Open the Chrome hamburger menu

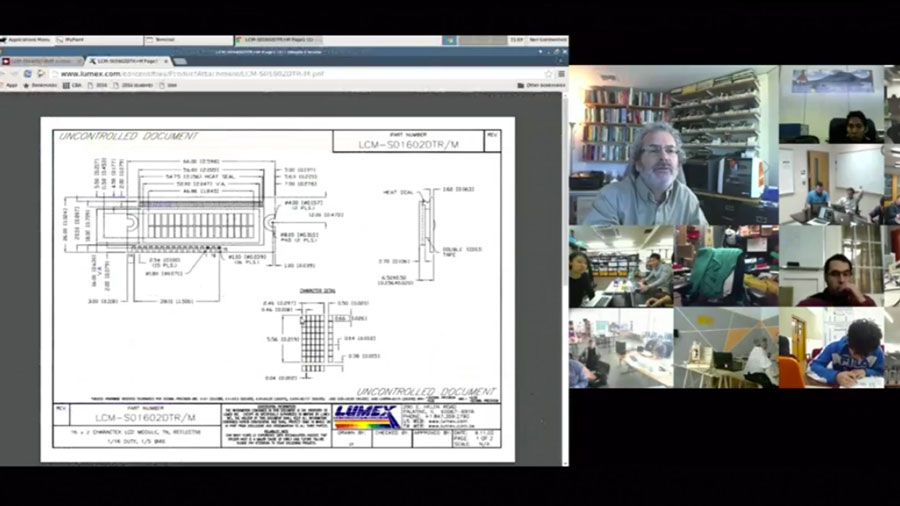coord(561,74)
